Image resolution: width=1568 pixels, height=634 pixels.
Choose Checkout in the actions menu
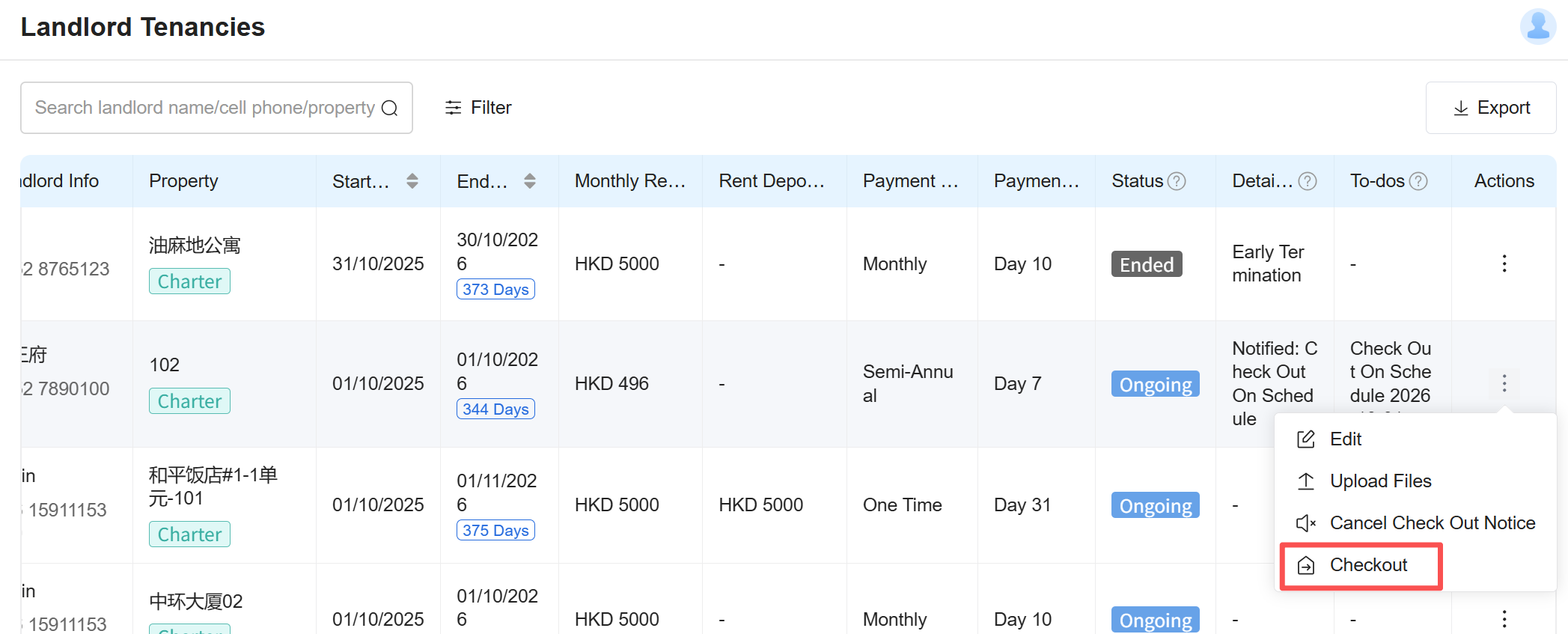1367,565
